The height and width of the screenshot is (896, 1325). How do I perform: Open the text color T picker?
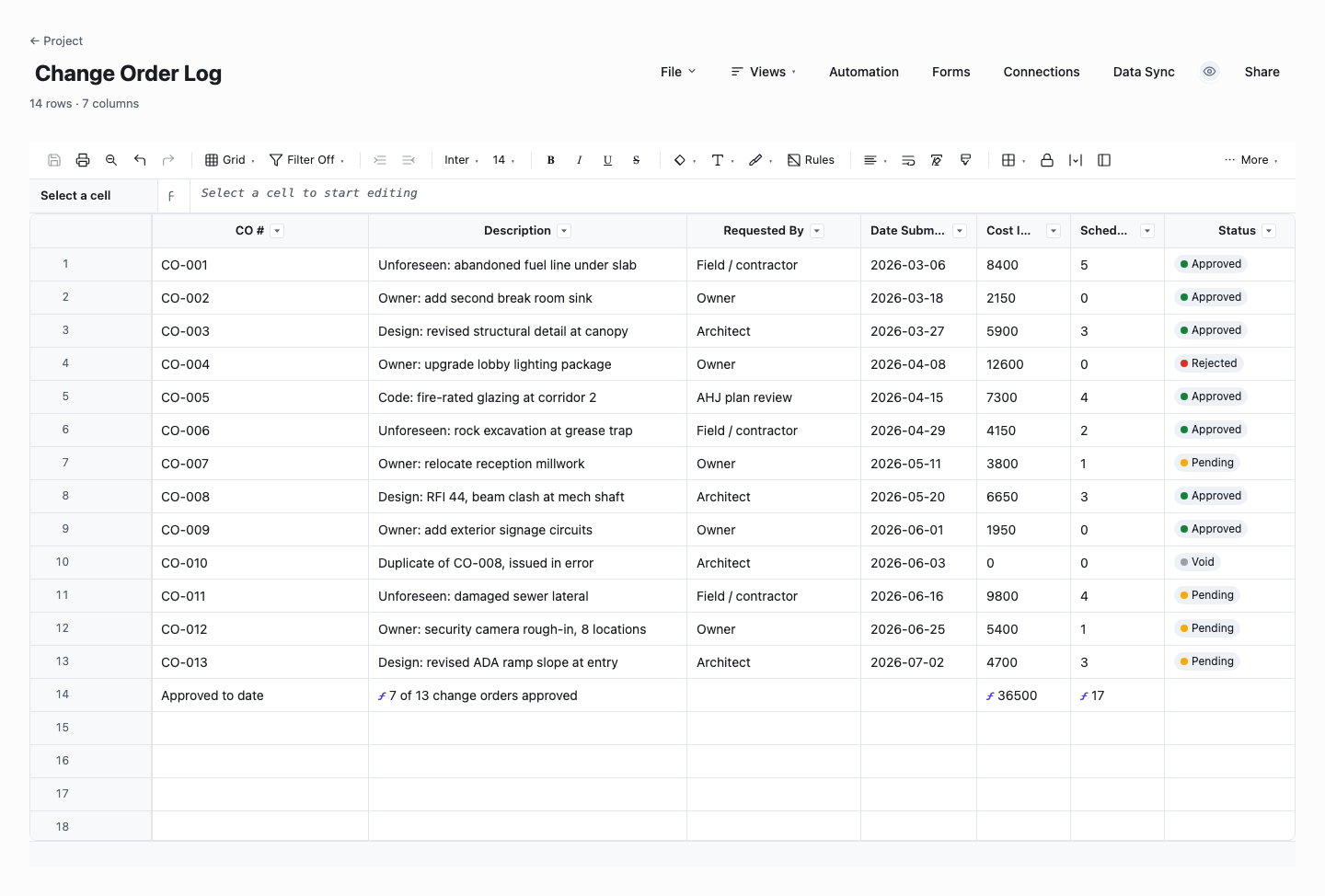pyautogui.click(x=723, y=160)
